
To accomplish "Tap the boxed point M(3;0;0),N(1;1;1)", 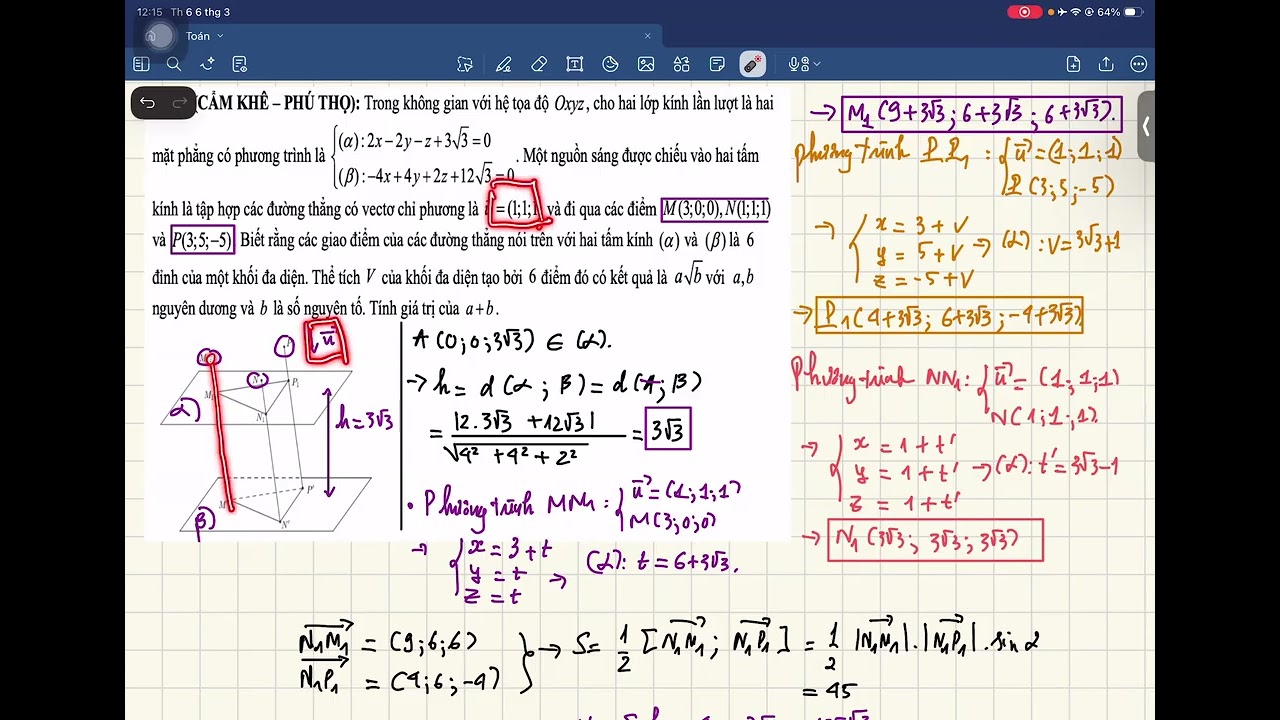I will pos(715,210).
